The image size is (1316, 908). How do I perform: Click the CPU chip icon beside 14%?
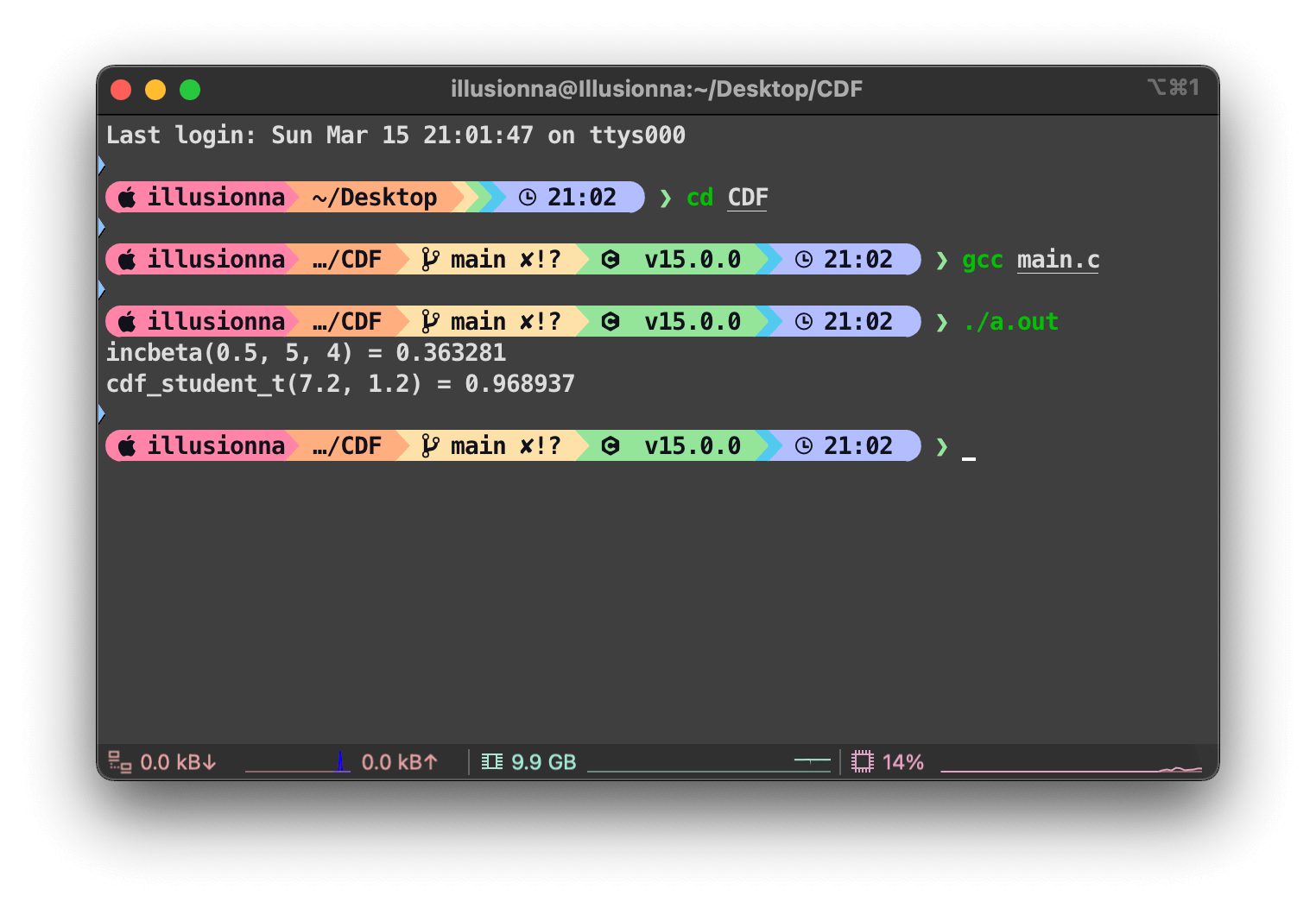(862, 762)
